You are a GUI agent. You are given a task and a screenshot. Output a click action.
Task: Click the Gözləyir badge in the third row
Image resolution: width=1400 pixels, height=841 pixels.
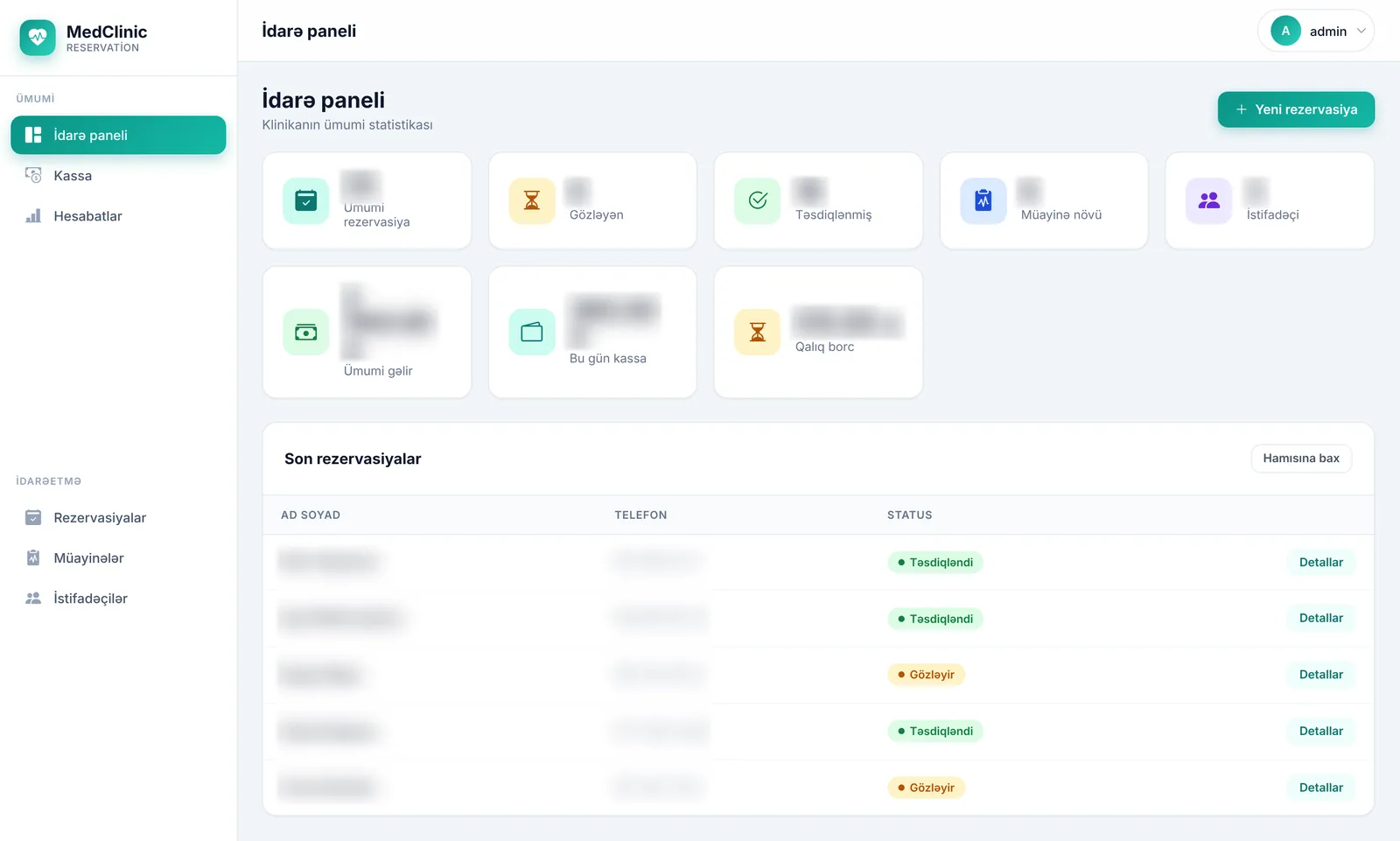click(926, 674)
